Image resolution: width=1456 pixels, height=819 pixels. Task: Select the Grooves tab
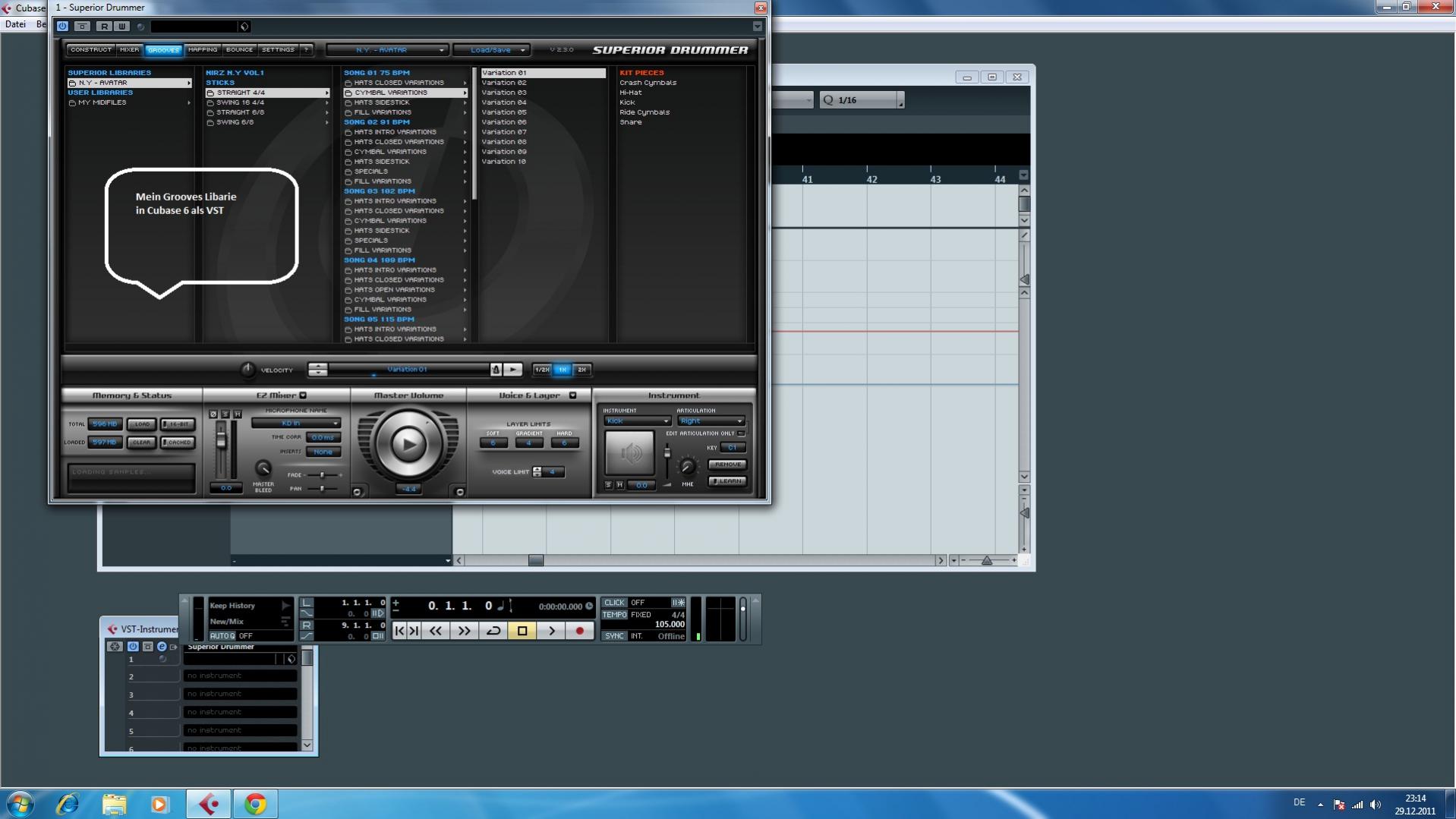(163, 50)
